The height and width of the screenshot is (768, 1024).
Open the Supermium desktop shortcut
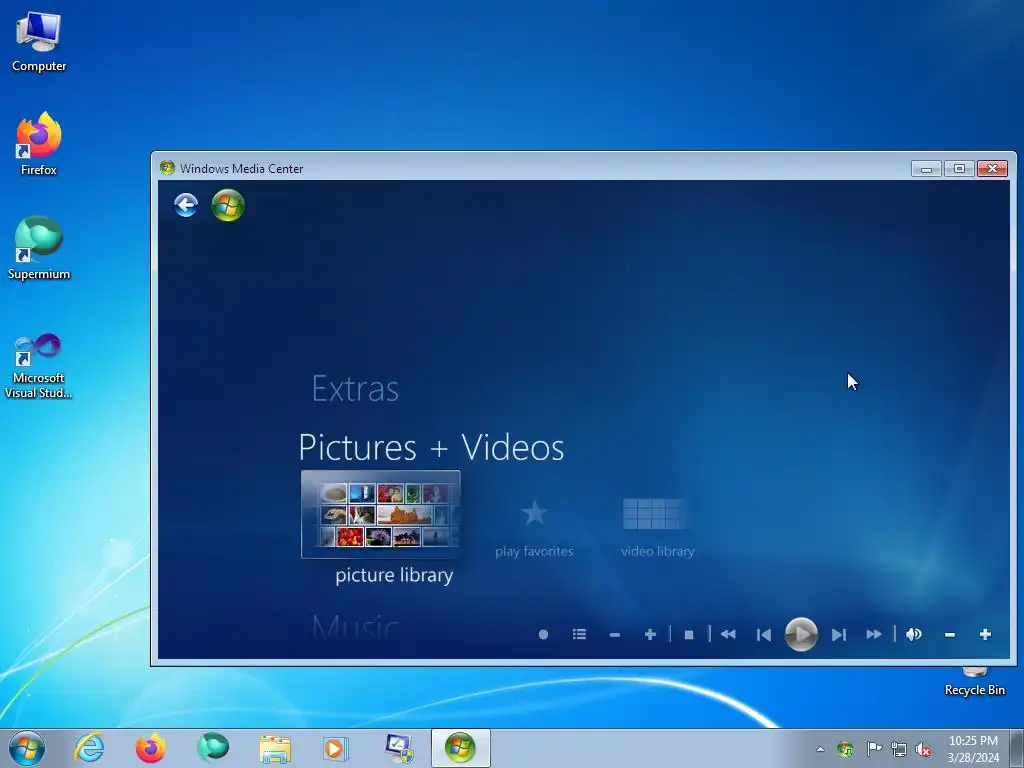(39, 248)
